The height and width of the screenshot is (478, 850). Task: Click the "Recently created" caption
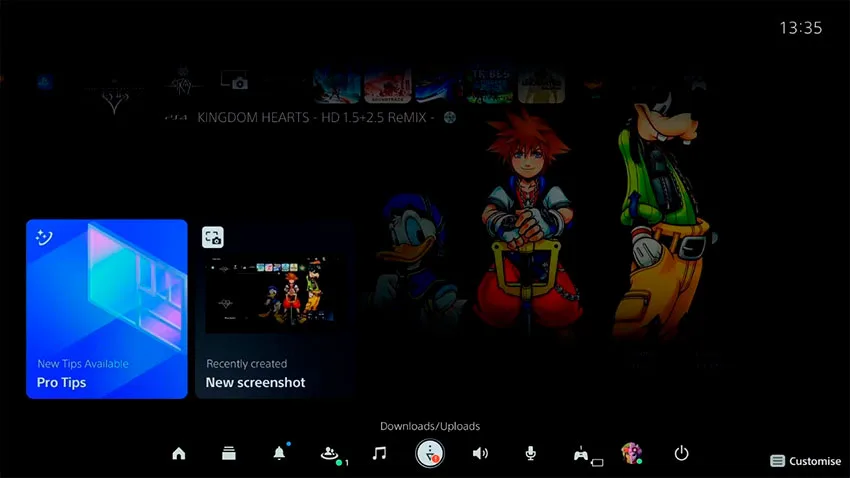coord(246,364)
